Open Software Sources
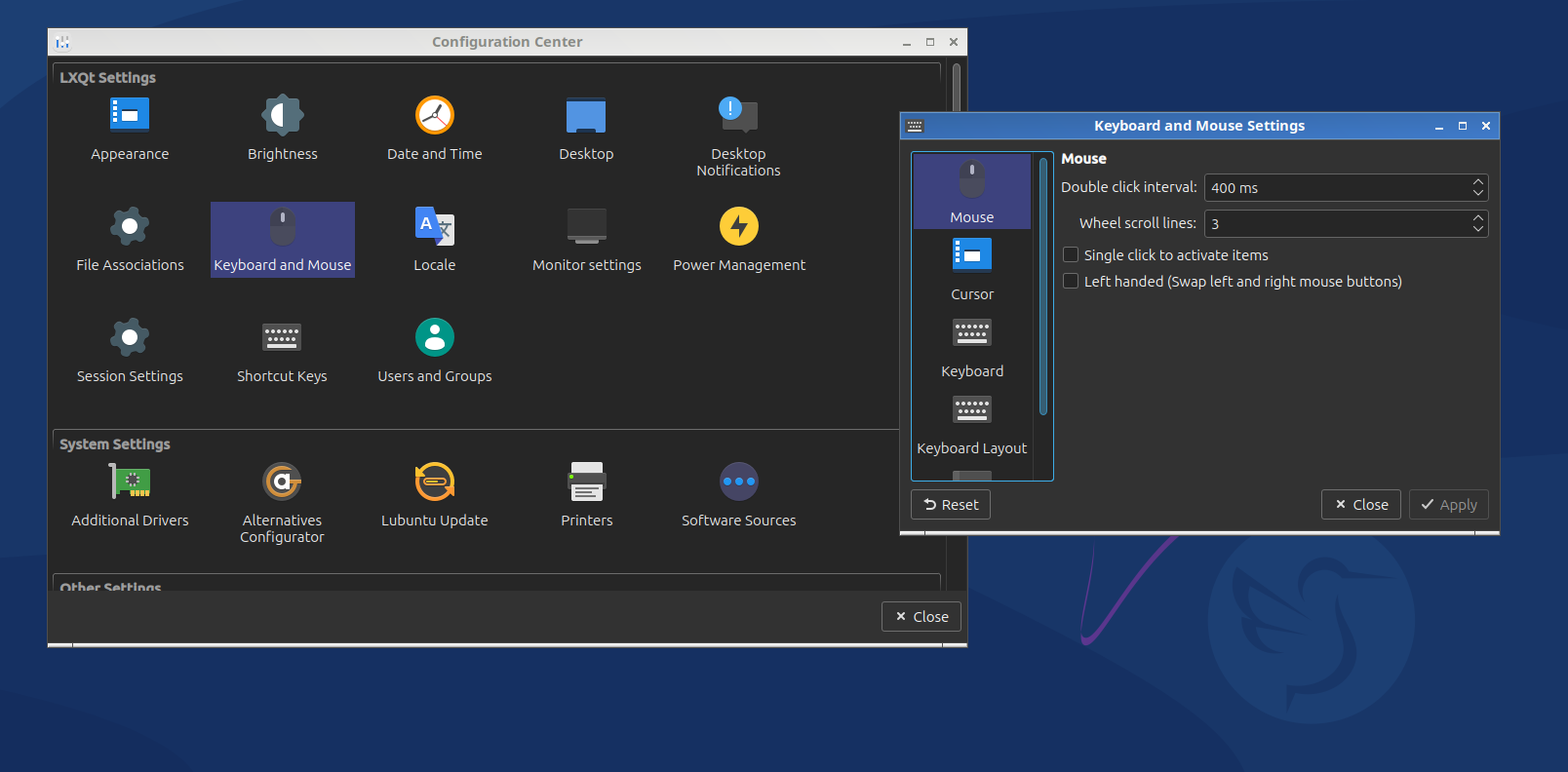 [x=738, y=494]
